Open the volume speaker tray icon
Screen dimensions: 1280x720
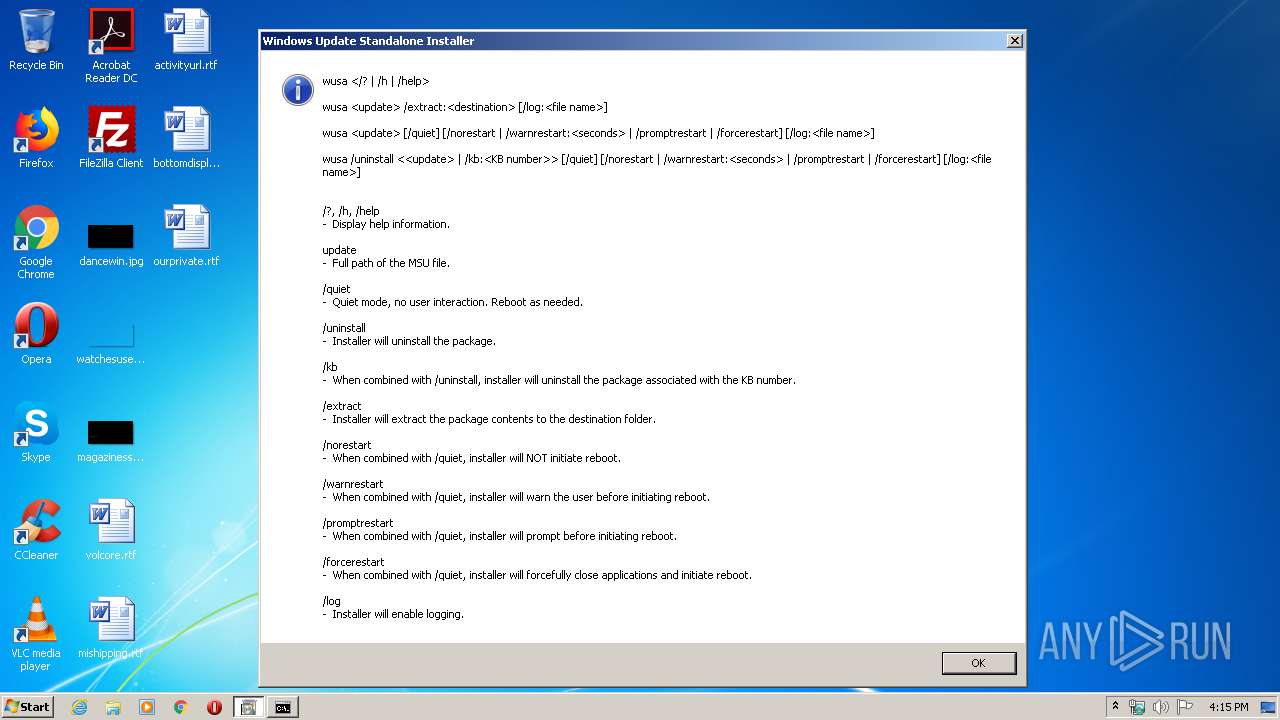coord(1160,707)
